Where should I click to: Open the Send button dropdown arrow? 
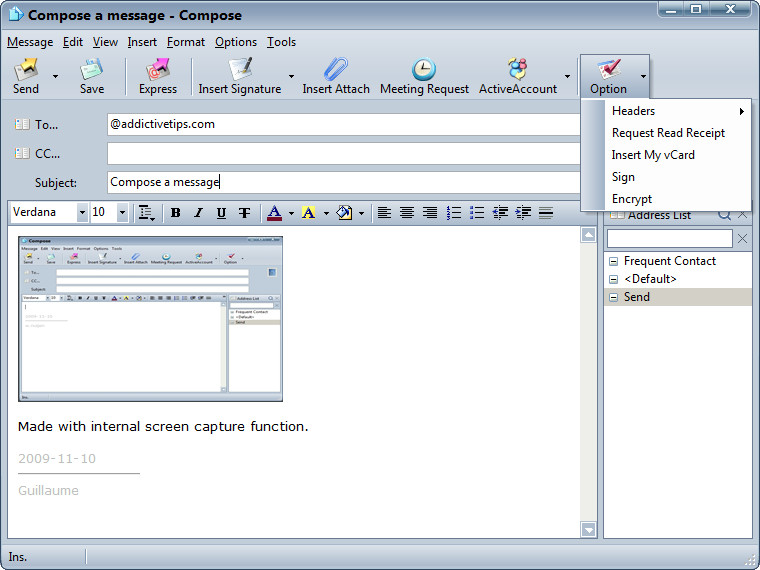(x=55, y=77)
